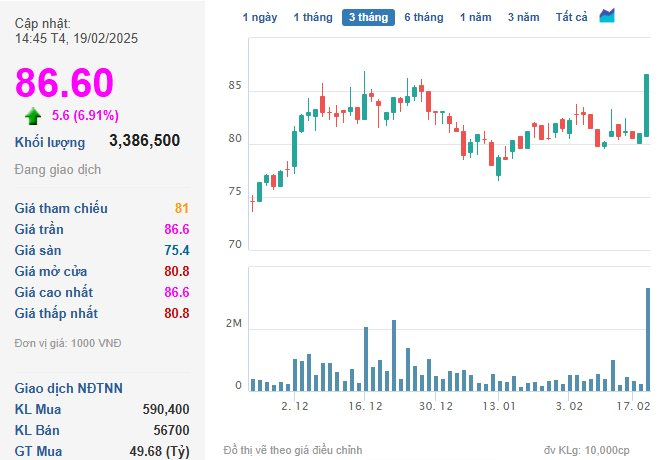663x460 pixels.
Task: Select the '3 tháng' time range tab
Action: coord(368,17)
